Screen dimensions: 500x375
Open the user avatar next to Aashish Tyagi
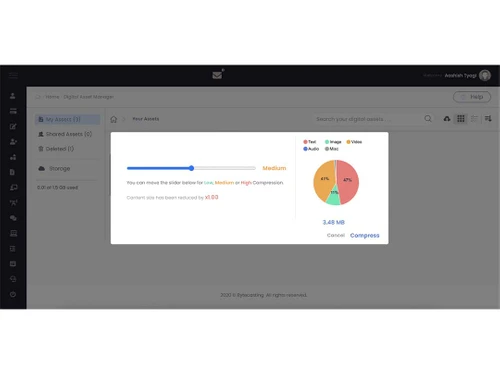(485, 75)
